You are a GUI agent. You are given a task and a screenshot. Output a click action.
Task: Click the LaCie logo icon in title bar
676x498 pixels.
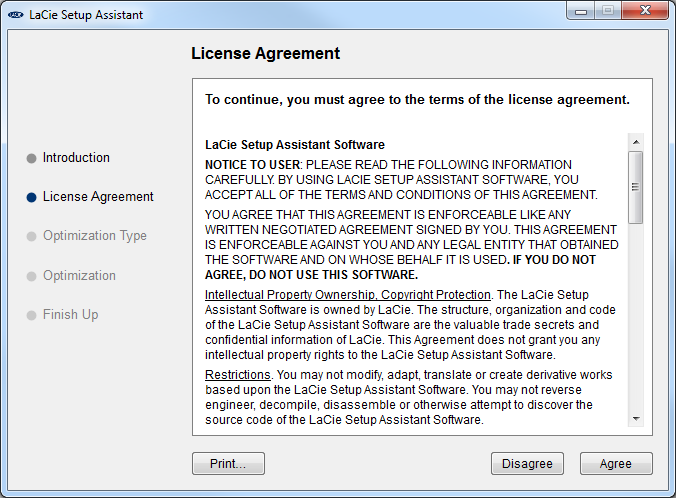[16, 15]
